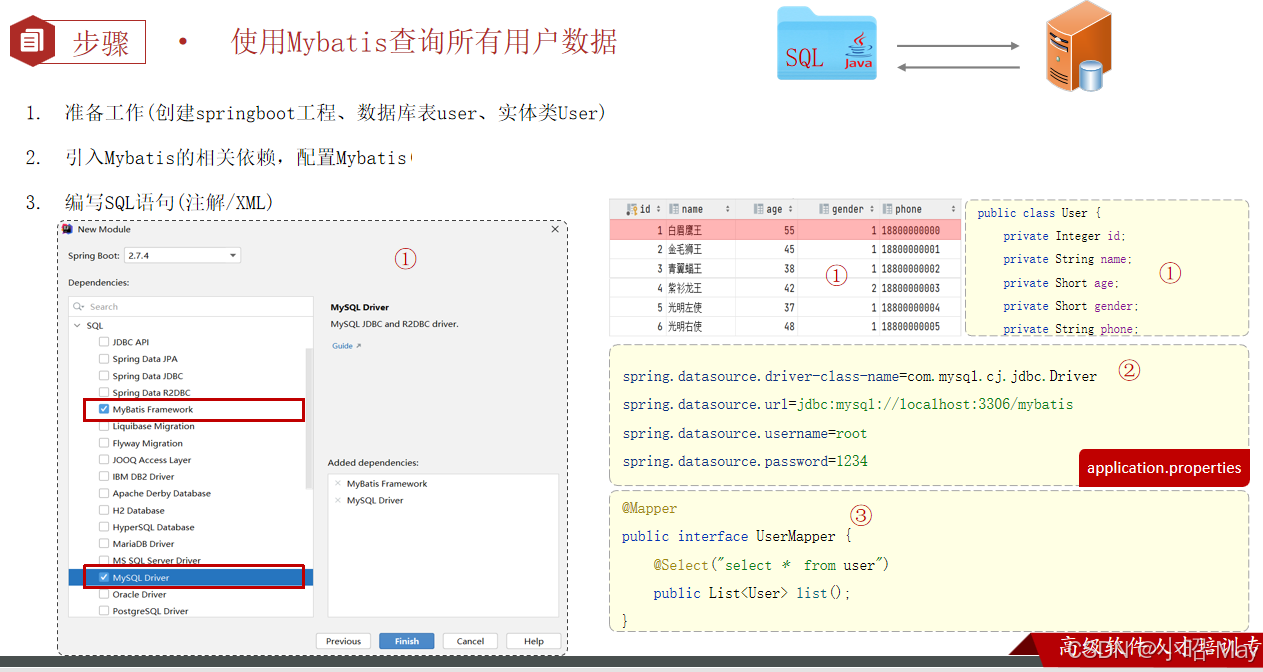This screenshot has width=1263, height=672.
Task: Click the Finish button
Action: pyautogui.click(x=407, y=641)
